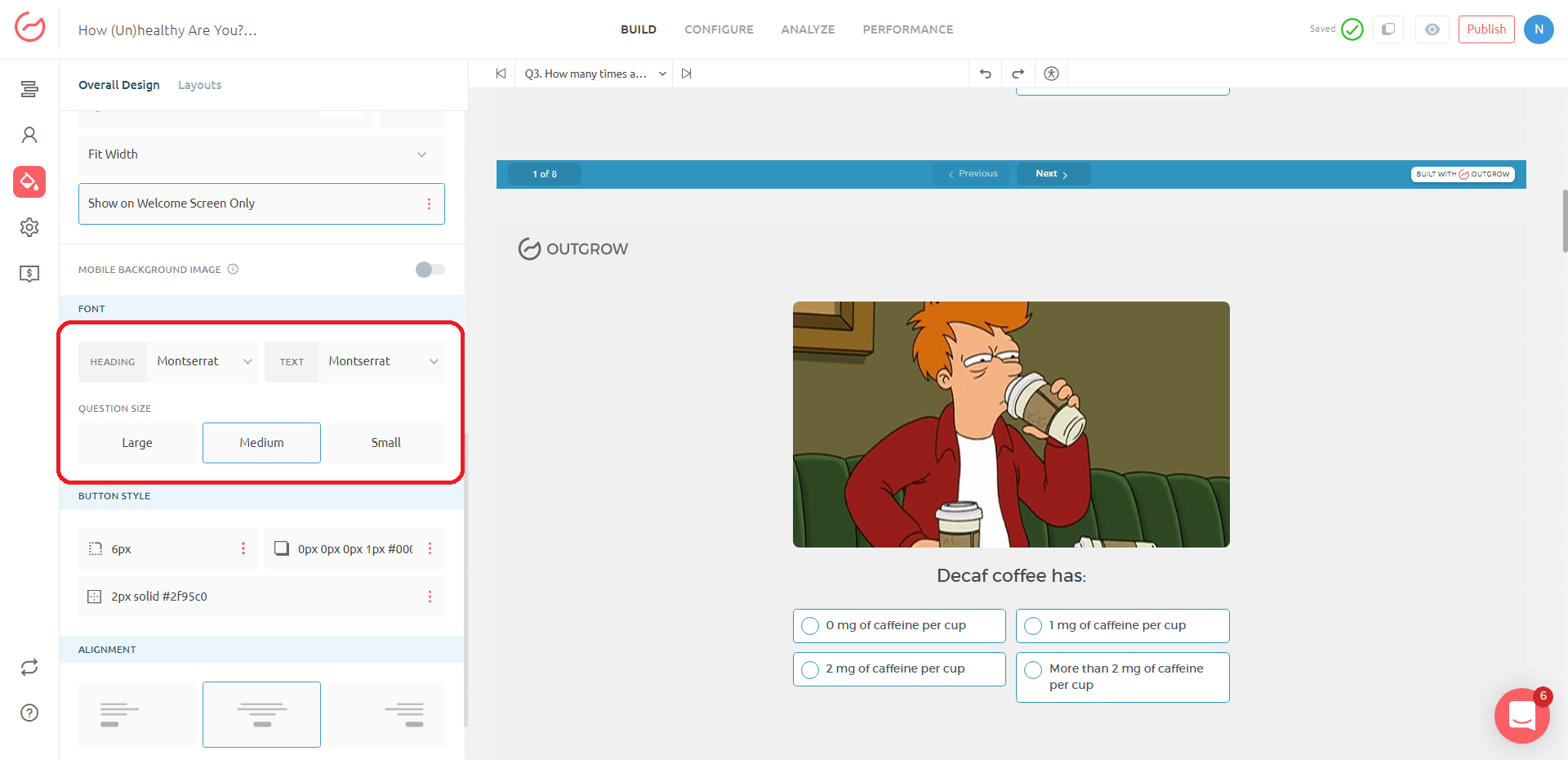1568x760 pixels.
Task: Choose Large question size
Action: click(137, 443)
